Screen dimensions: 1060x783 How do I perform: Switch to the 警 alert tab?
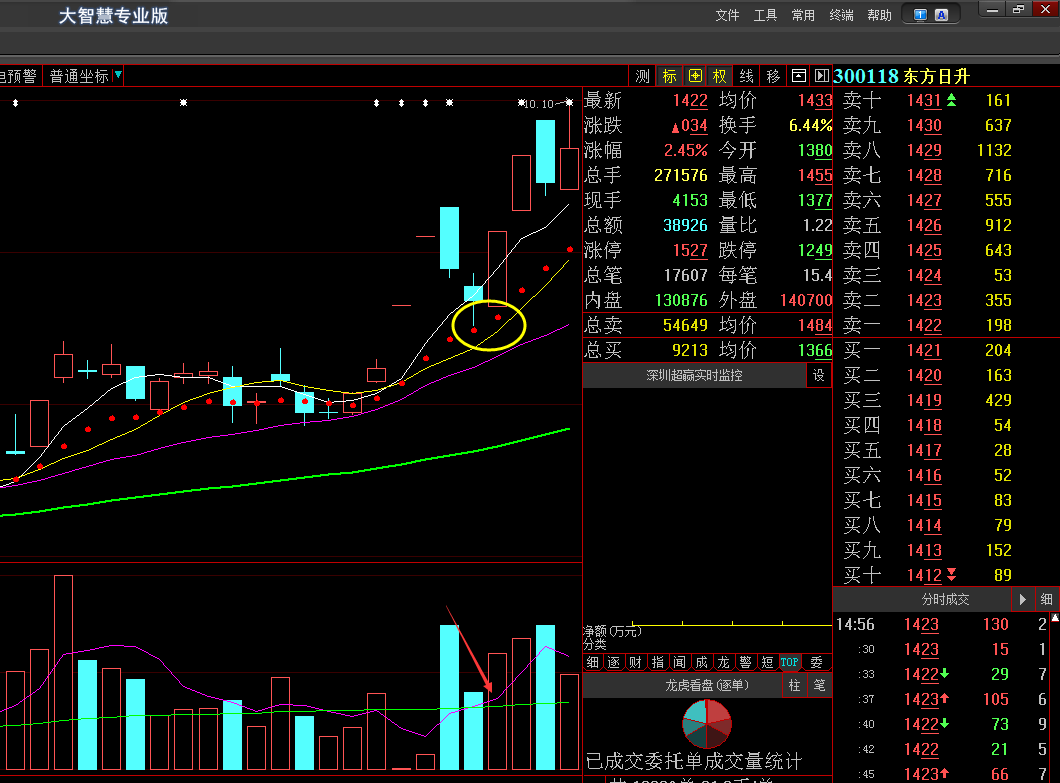[746, 663]
